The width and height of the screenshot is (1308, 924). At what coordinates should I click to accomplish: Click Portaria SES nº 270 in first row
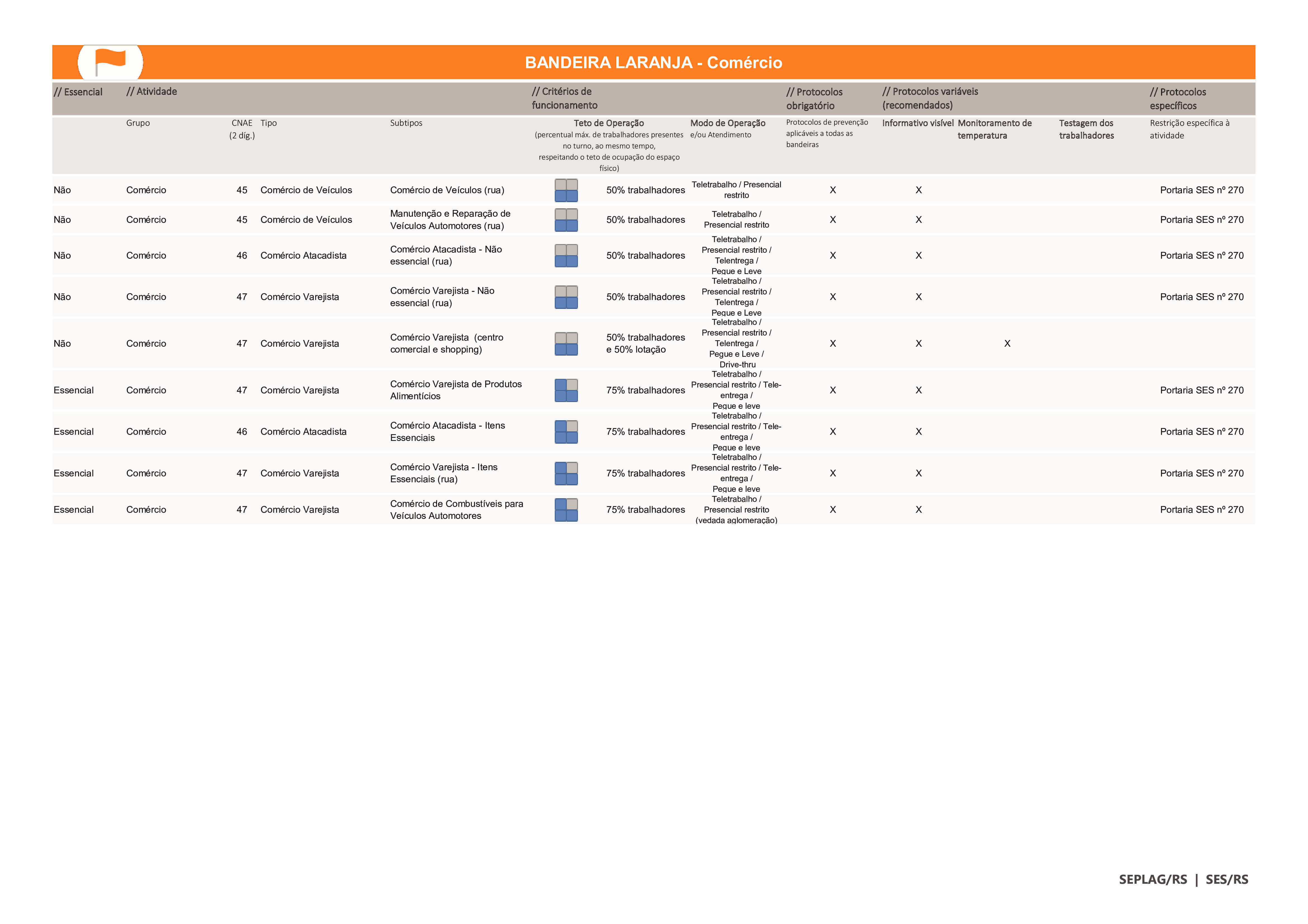[1201, 190]
